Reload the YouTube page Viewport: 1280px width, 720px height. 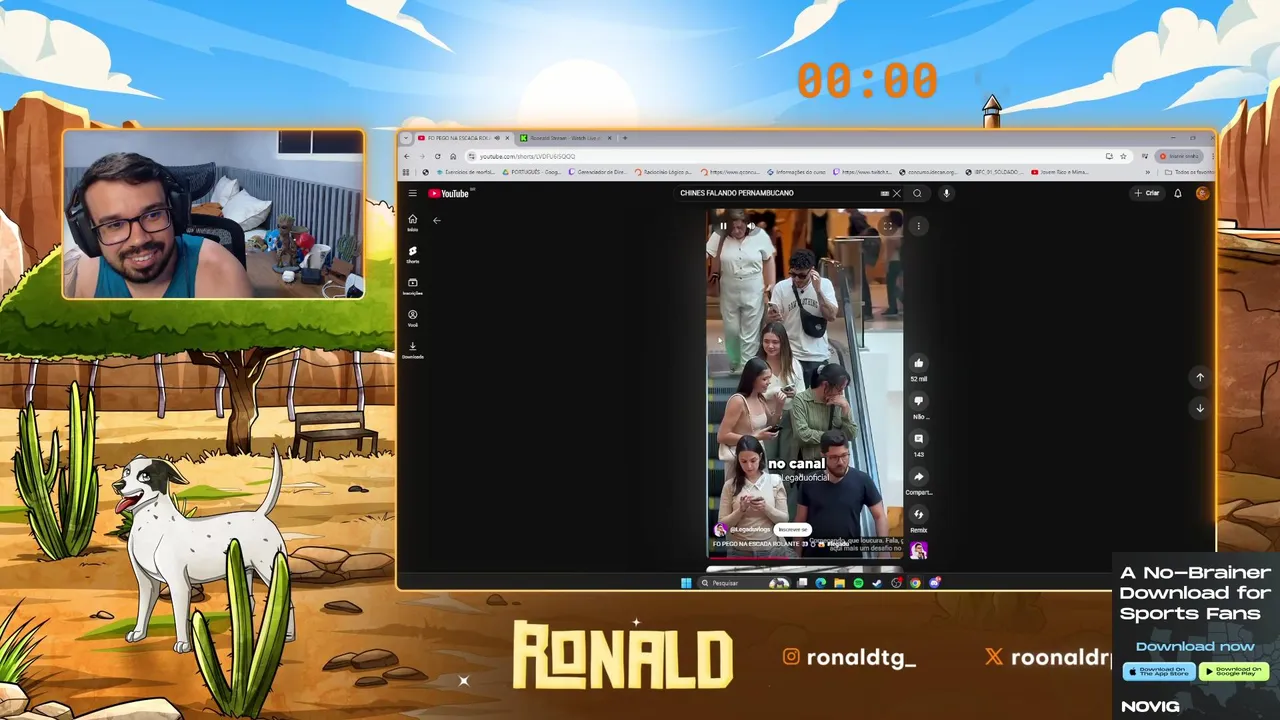click(x=437, y=156)
